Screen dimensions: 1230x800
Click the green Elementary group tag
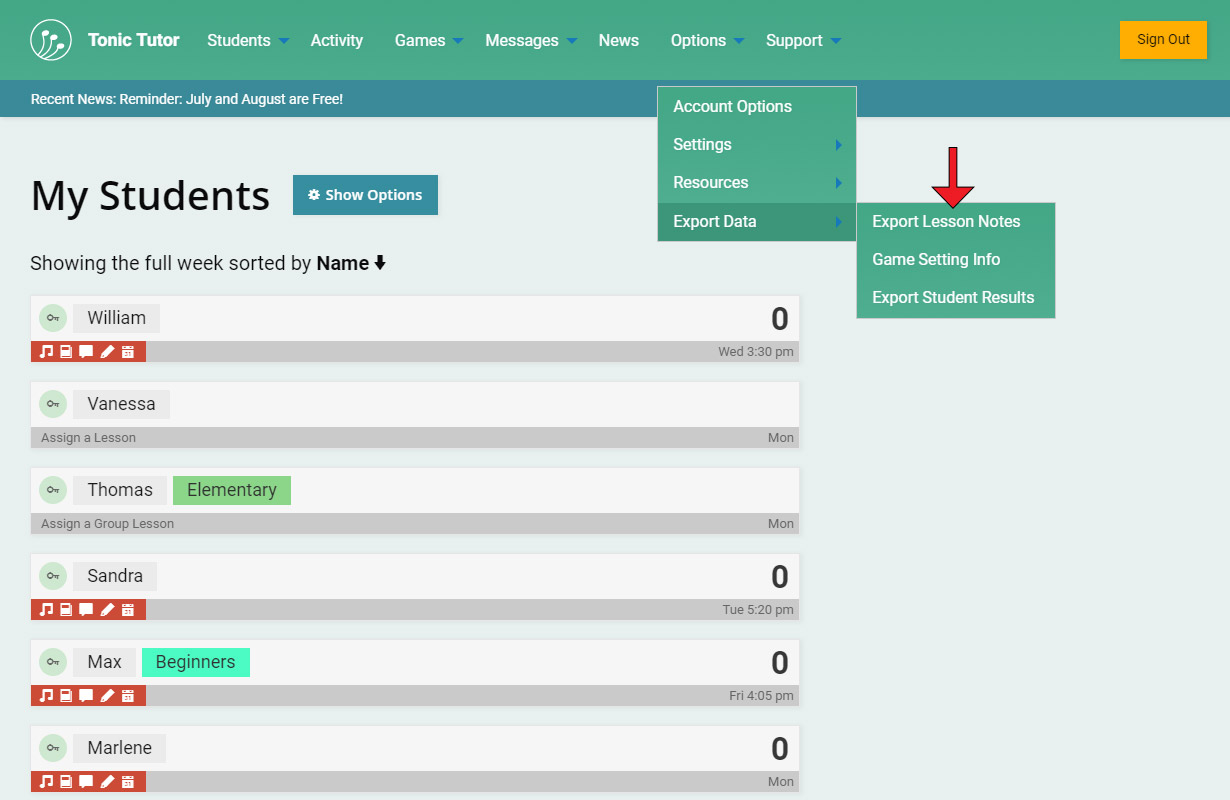point(232,490)
